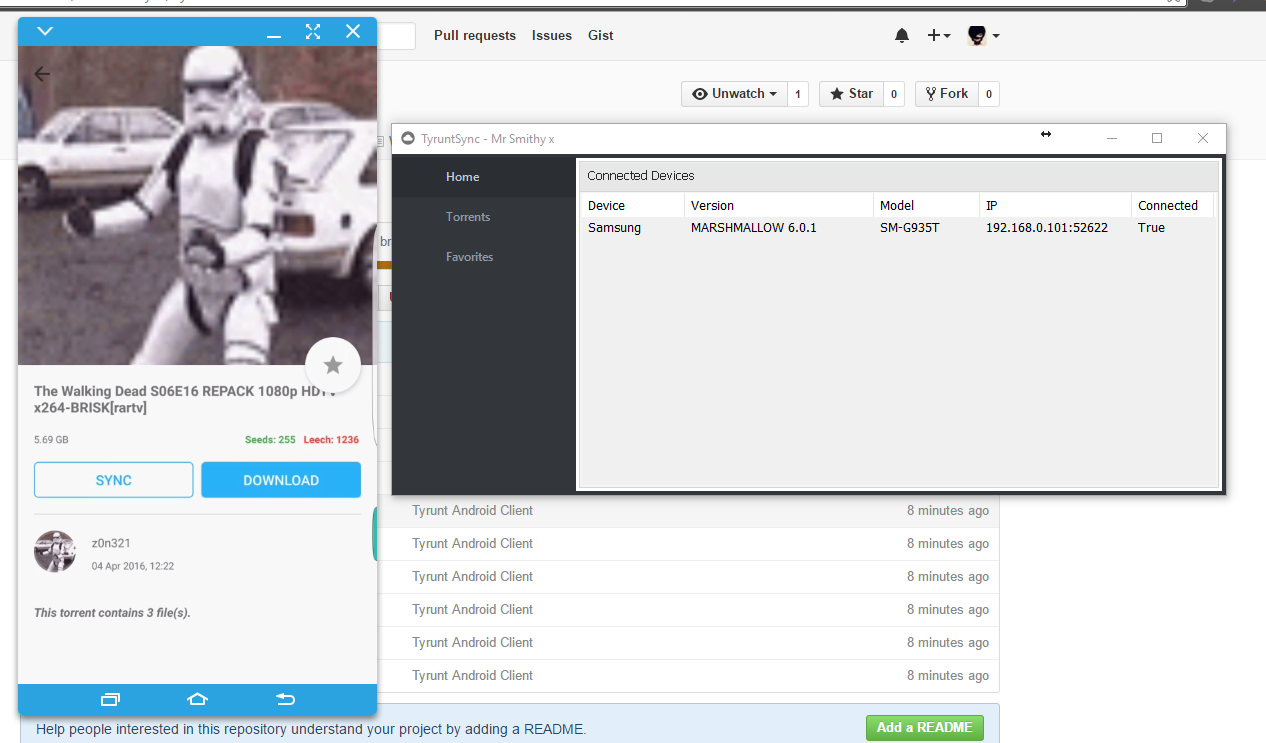Click the Leech: 1236 label
Image resolution: width=1266 pixels, height=743 pixels.
(333, 440)
